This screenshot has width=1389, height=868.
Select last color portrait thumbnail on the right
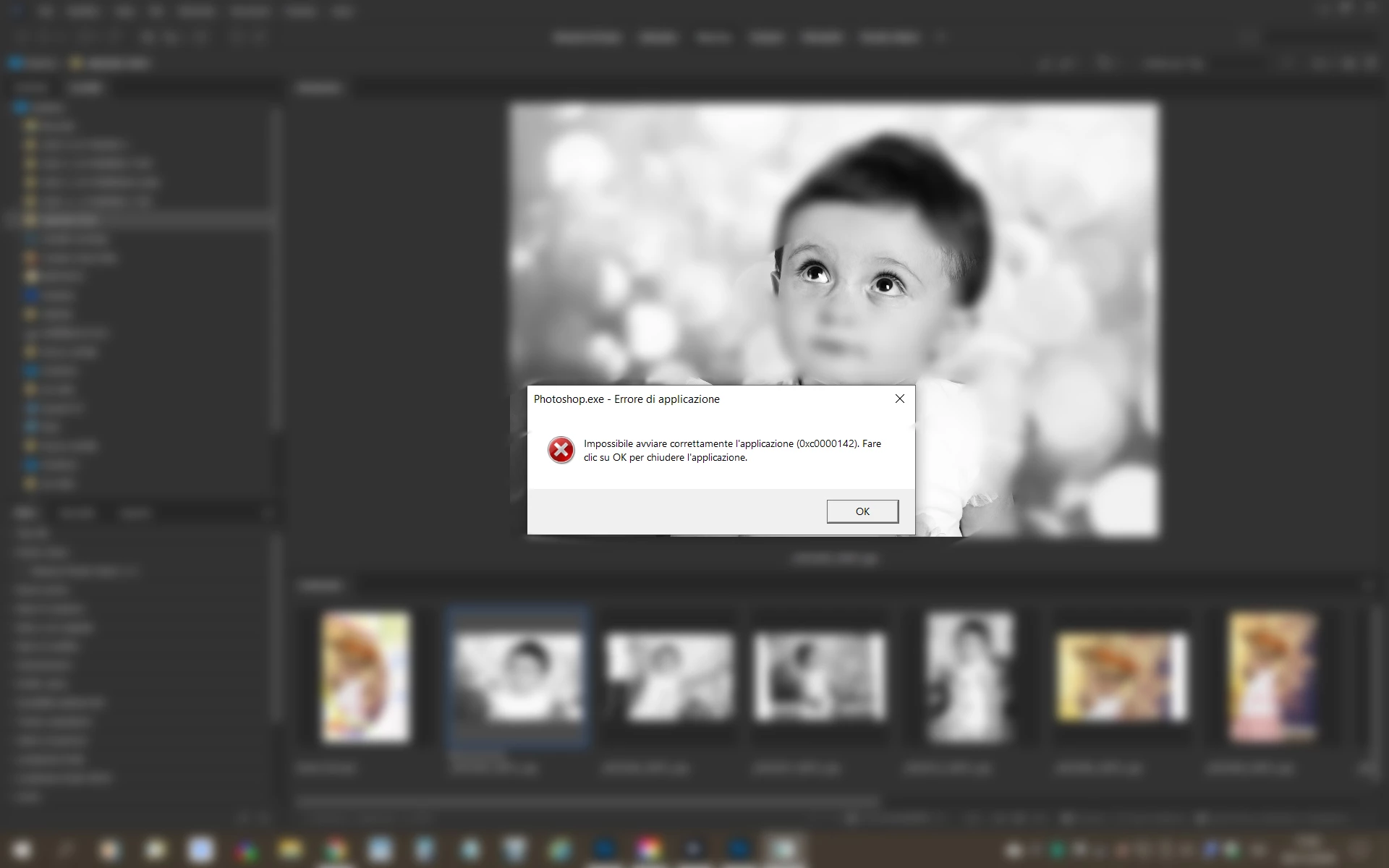[1273, 678]
